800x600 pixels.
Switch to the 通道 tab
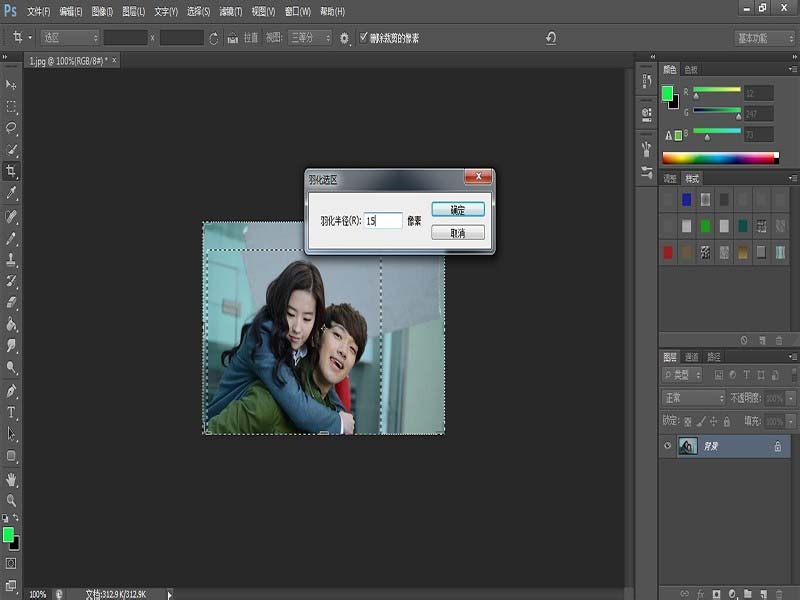point(692,357)
